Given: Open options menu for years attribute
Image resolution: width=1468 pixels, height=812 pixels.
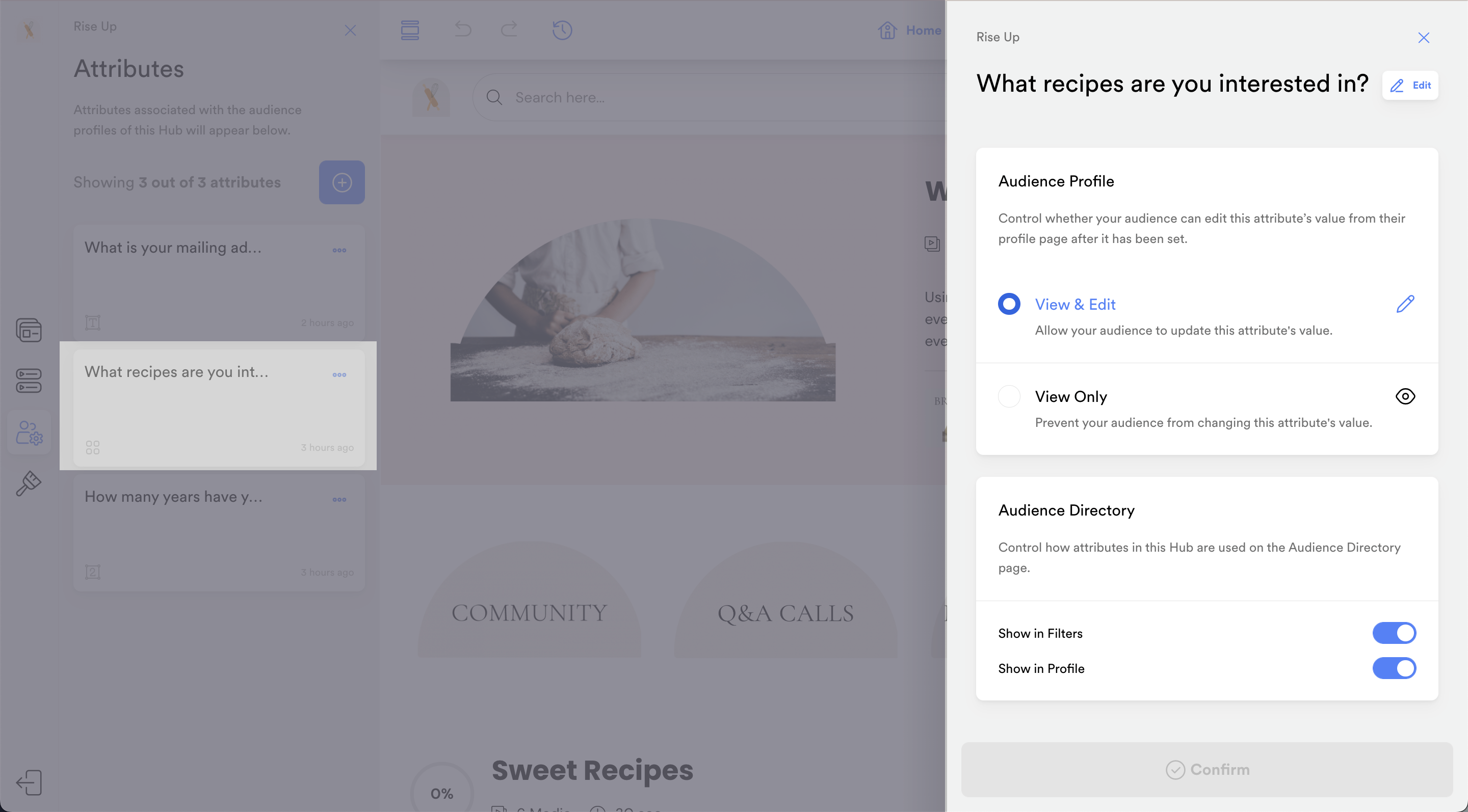Looking at the screenshot, I should click(339, 499).
